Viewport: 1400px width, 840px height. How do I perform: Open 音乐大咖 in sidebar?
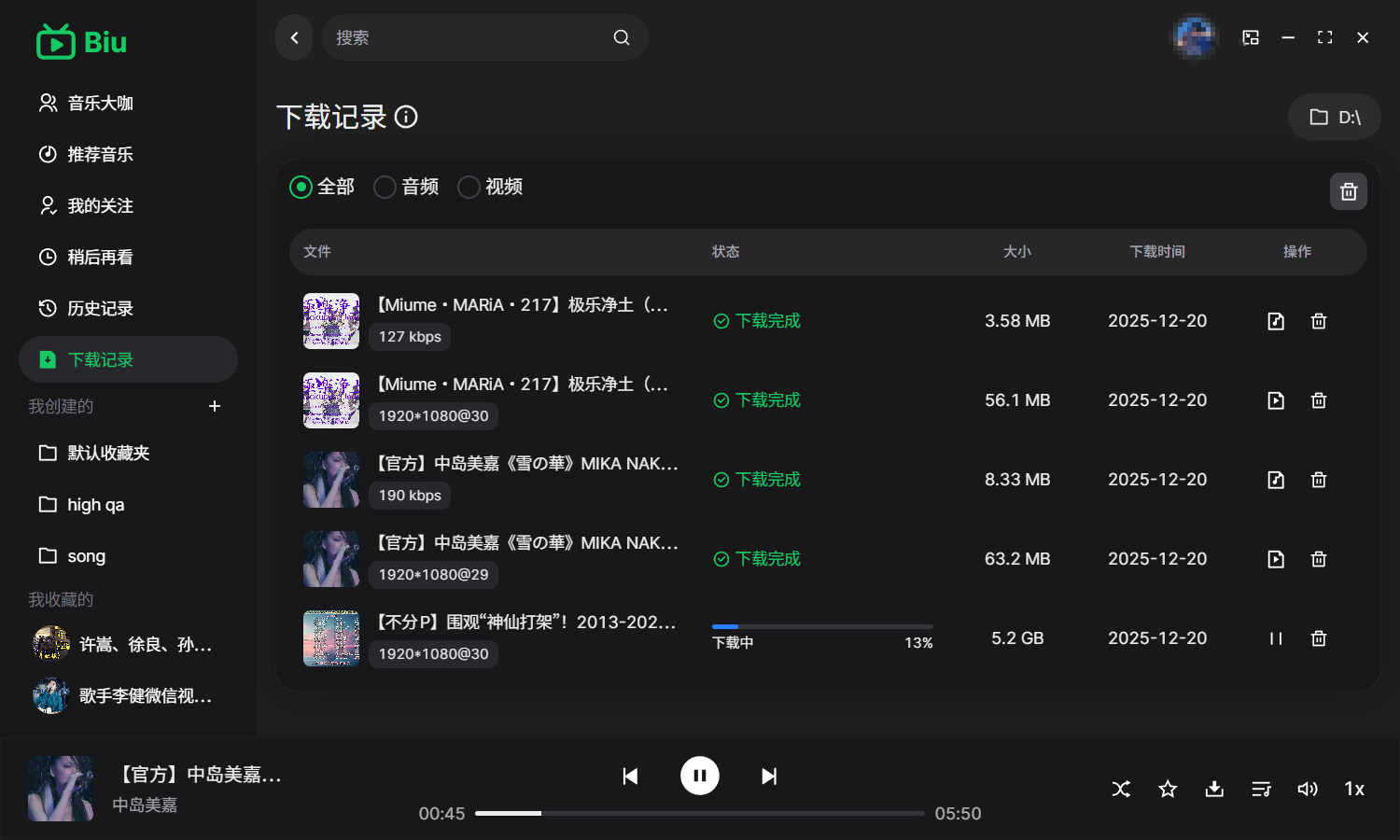coord(128,103)
